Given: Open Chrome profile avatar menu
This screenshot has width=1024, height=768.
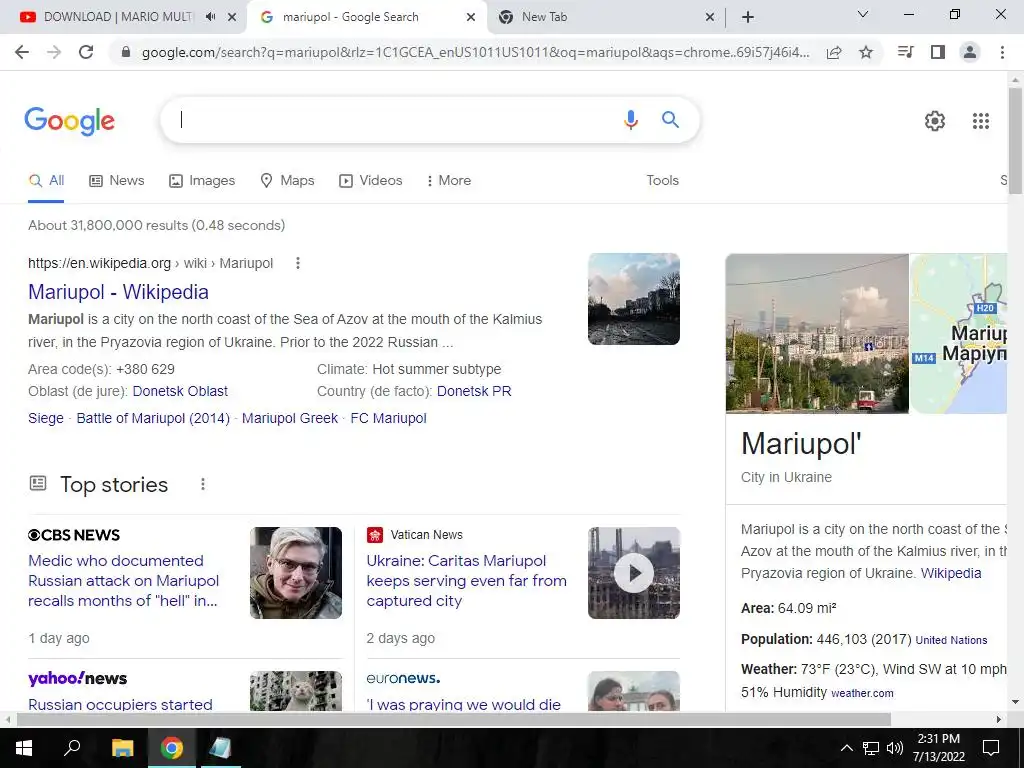Looking at the screenshot, I should (970, 52).
